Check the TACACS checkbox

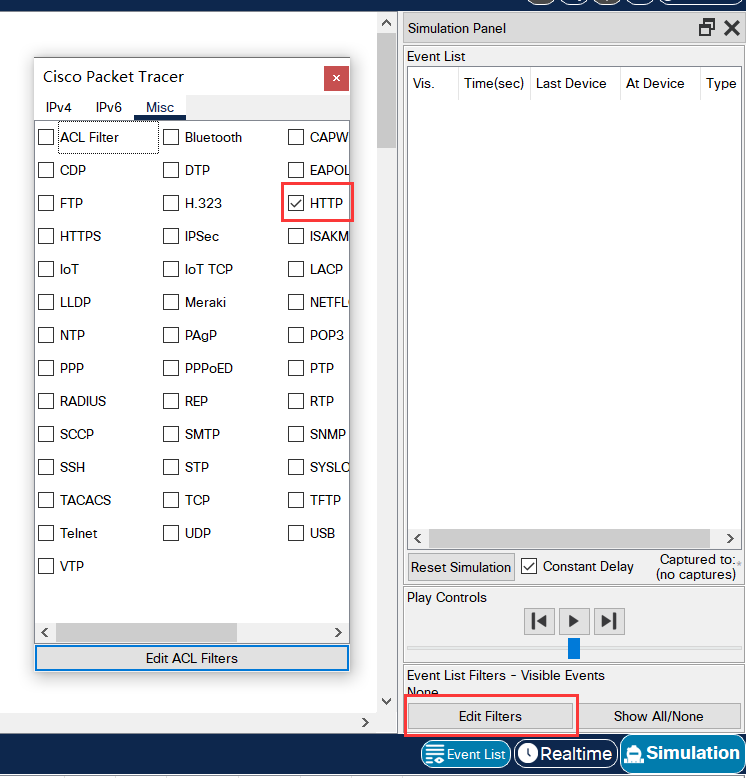coord(46,500)
